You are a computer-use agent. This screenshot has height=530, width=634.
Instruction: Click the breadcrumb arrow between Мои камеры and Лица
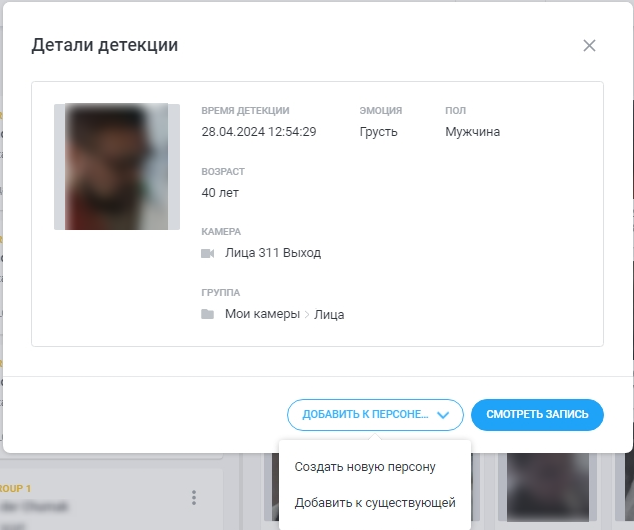click(307, 315)
